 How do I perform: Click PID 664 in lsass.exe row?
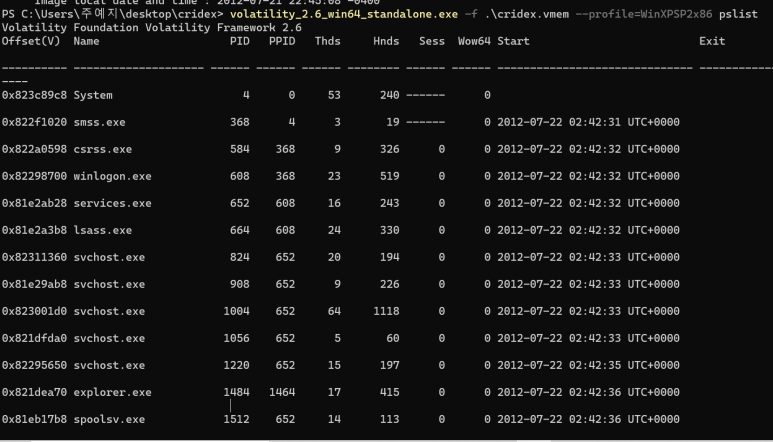240,231
